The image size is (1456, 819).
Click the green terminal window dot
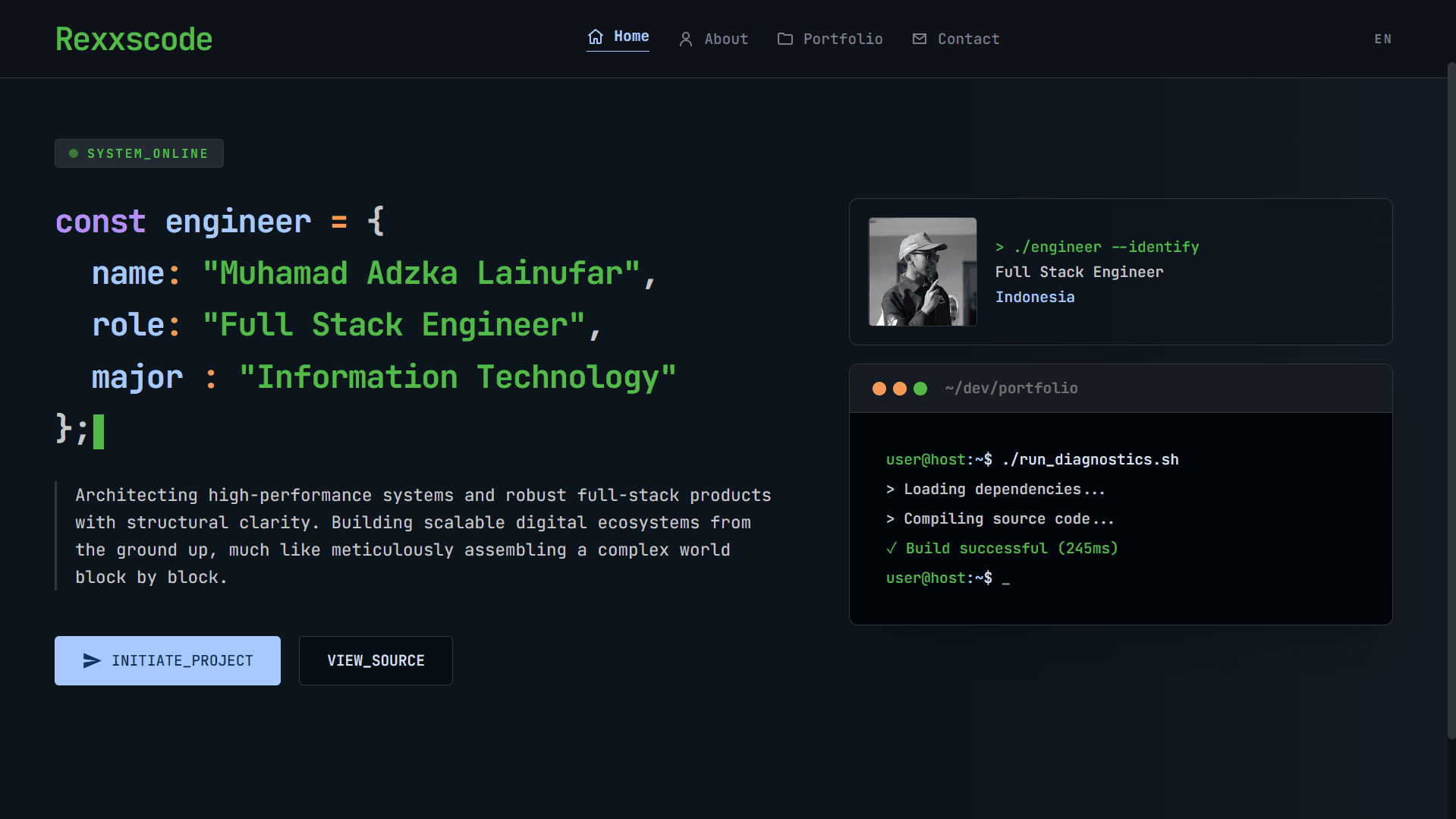(x=920, y=389)
